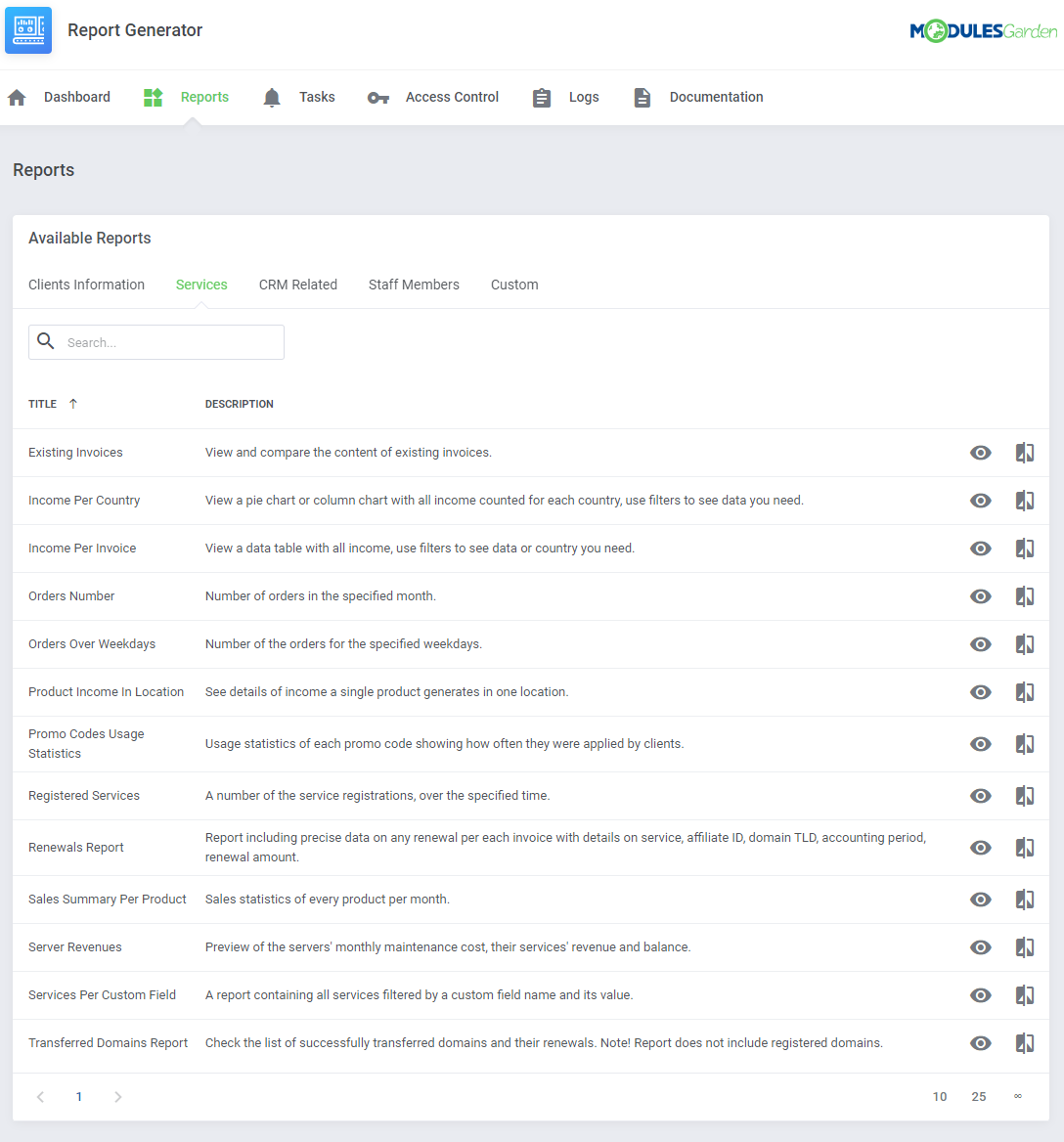
Task: Click the Orders Number title text
Action: pyautogui.click(x=71, y=596)
